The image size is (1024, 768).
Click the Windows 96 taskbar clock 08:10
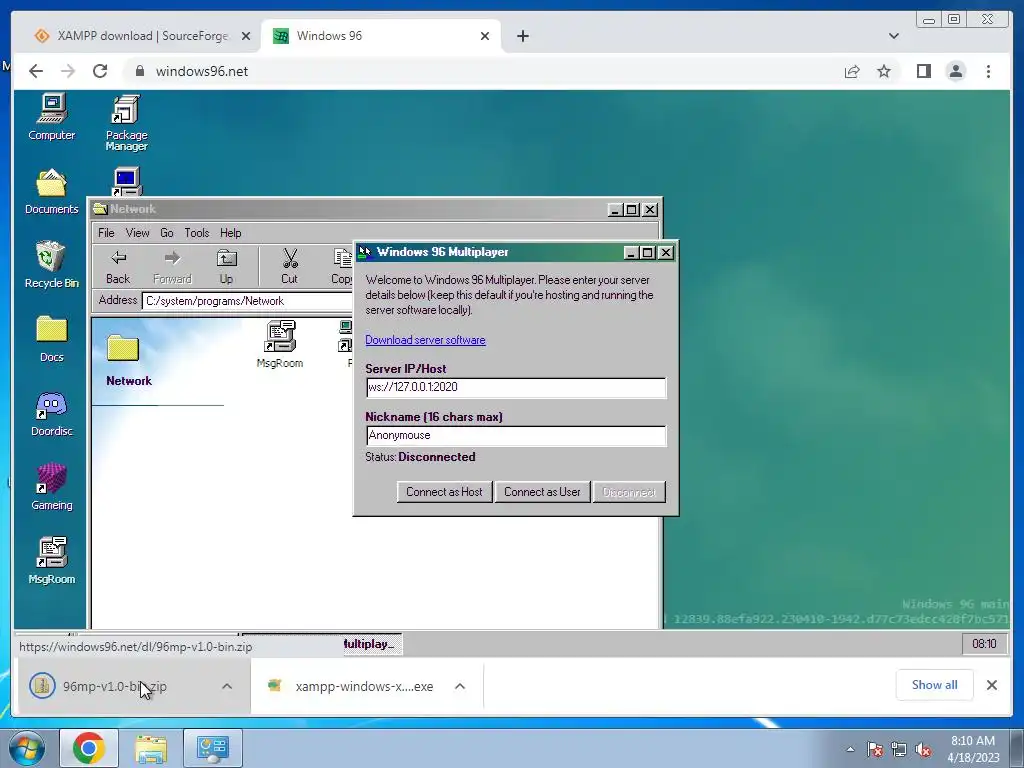pyautogui.click(x=984, y=644)
